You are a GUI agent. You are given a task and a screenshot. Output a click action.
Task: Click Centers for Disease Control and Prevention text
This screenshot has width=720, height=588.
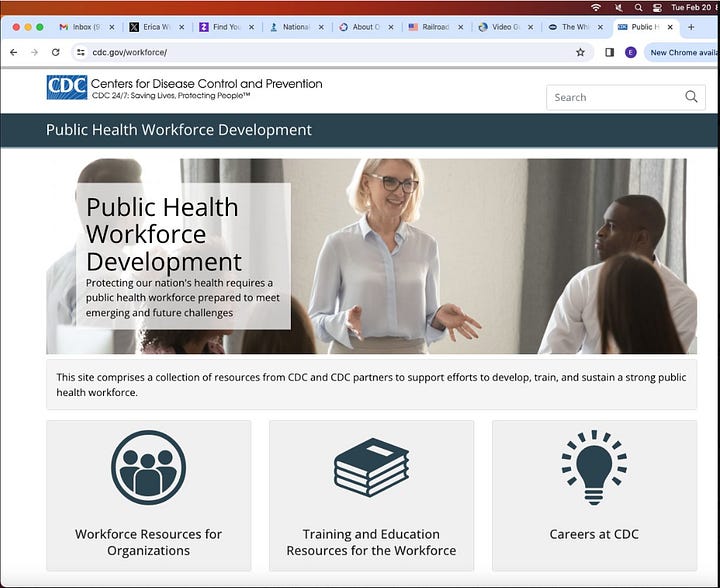point(207,84)
